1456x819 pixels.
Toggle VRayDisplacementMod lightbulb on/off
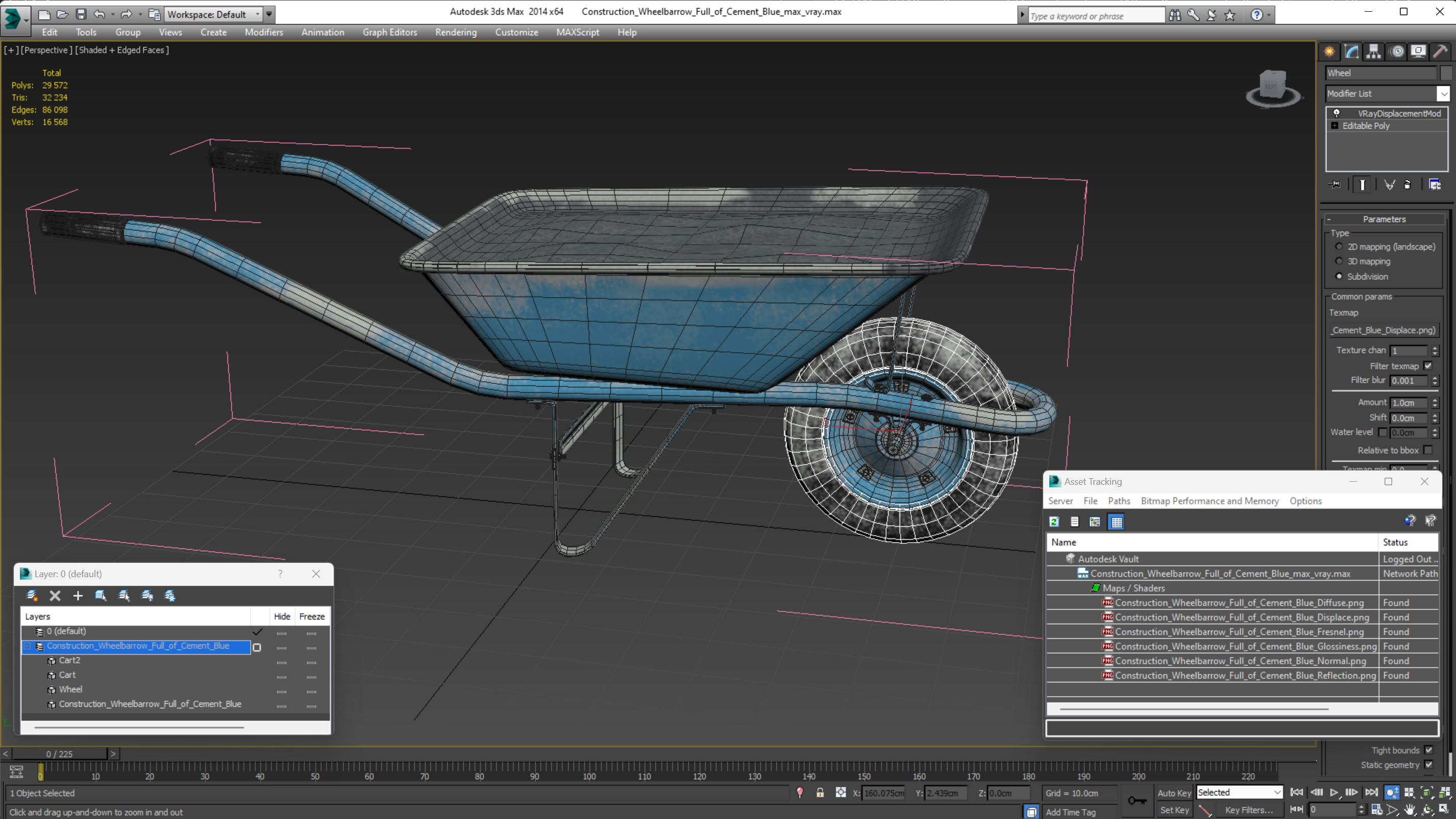click(1337, 113)
